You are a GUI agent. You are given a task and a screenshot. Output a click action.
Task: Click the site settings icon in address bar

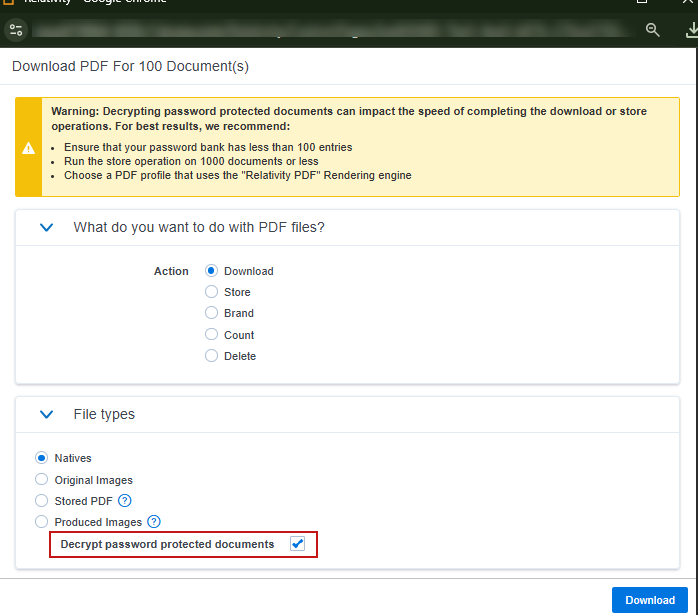(x=16, y=30)
